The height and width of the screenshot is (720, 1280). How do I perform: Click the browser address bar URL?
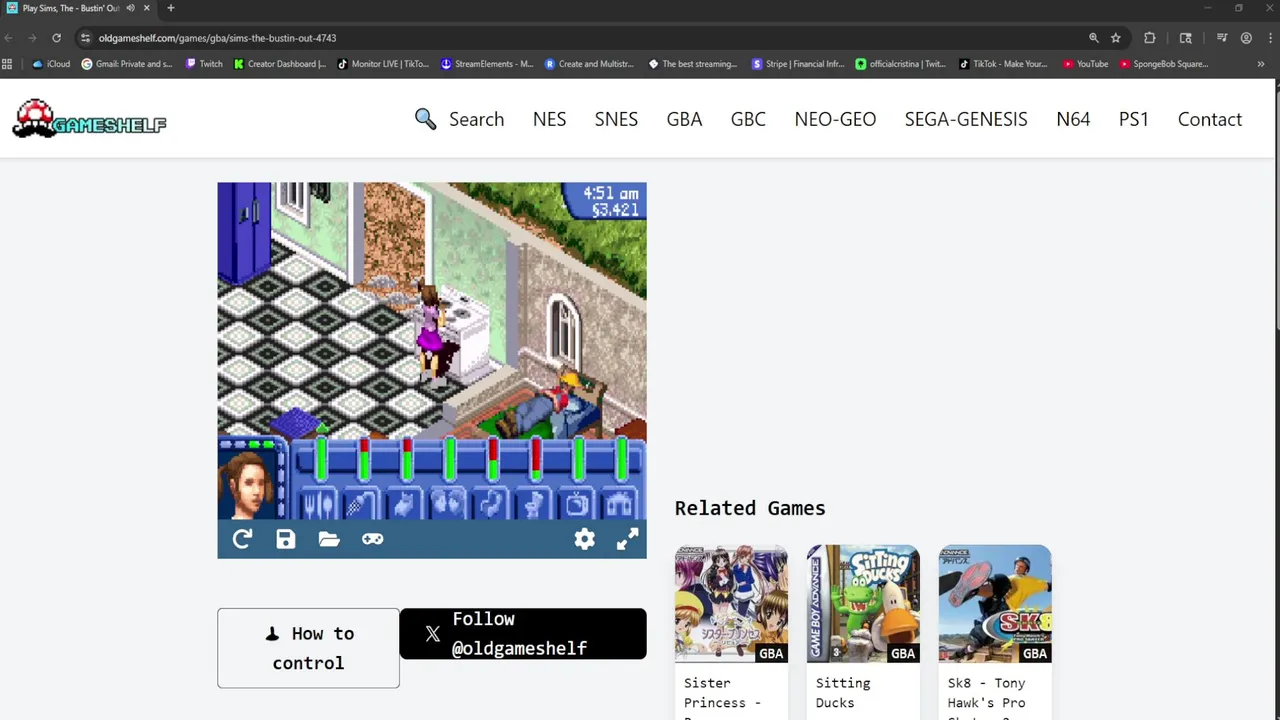(x=217, y=38)
